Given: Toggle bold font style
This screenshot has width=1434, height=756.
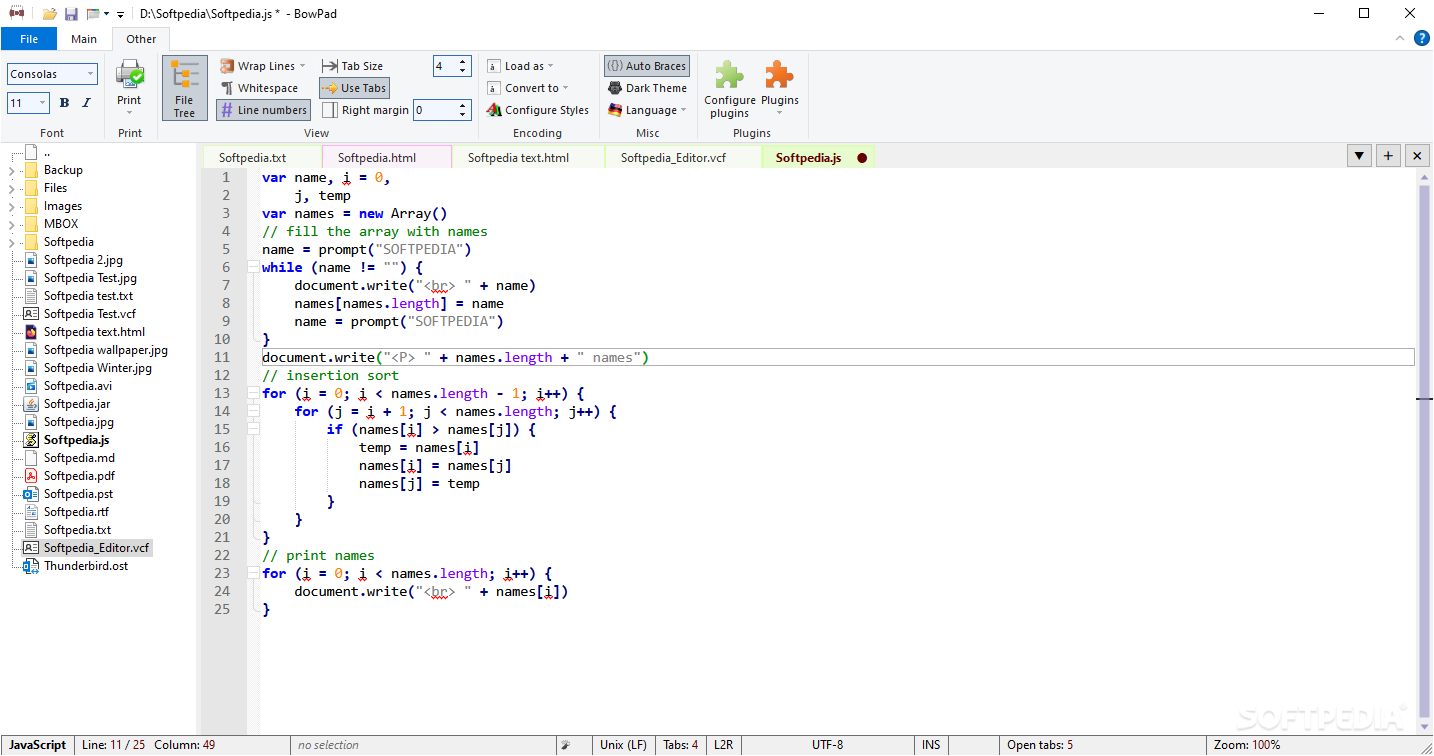Looking at the screenshot, I should coord(64,102).
